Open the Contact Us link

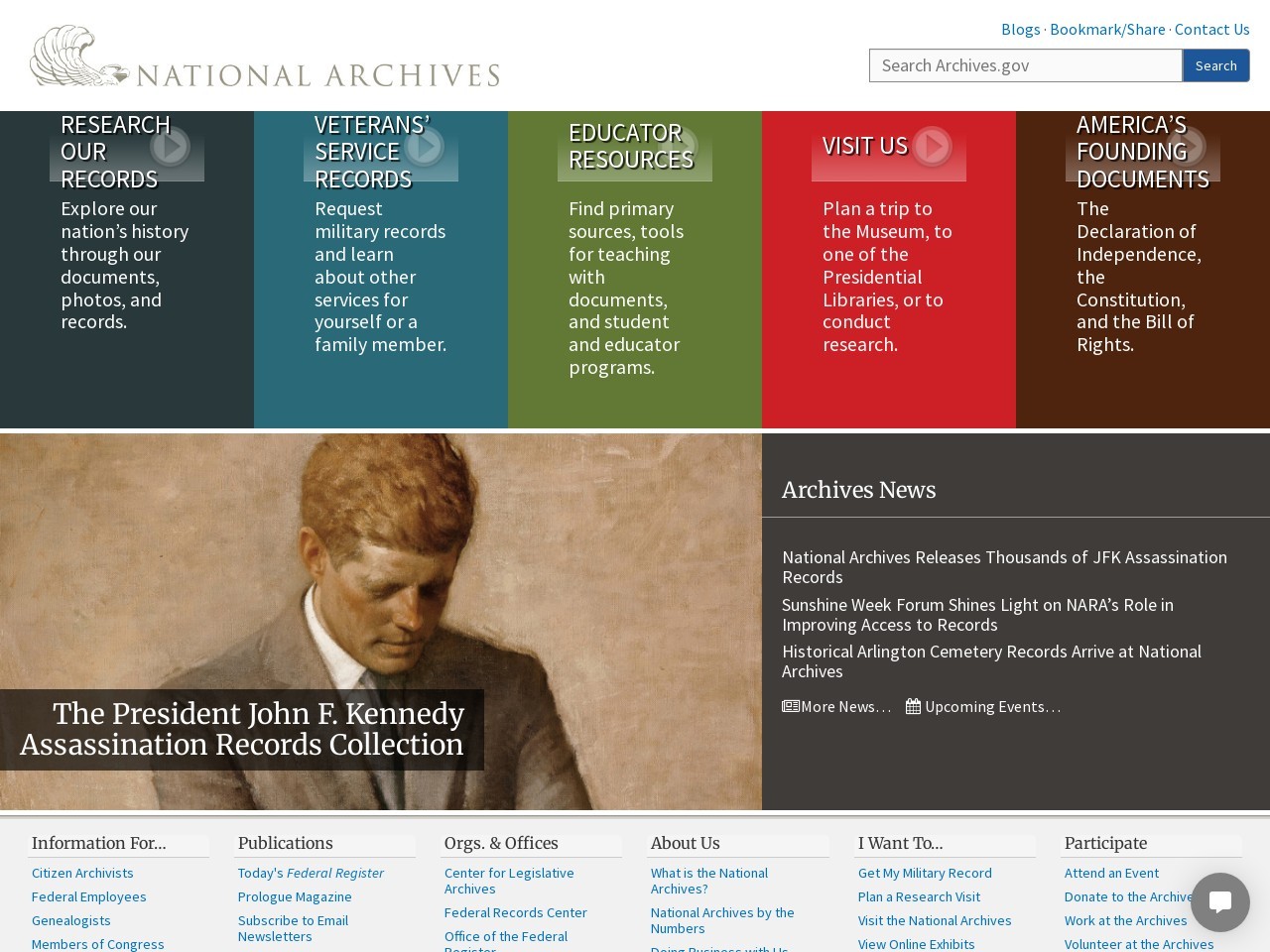pos(1212,29)
